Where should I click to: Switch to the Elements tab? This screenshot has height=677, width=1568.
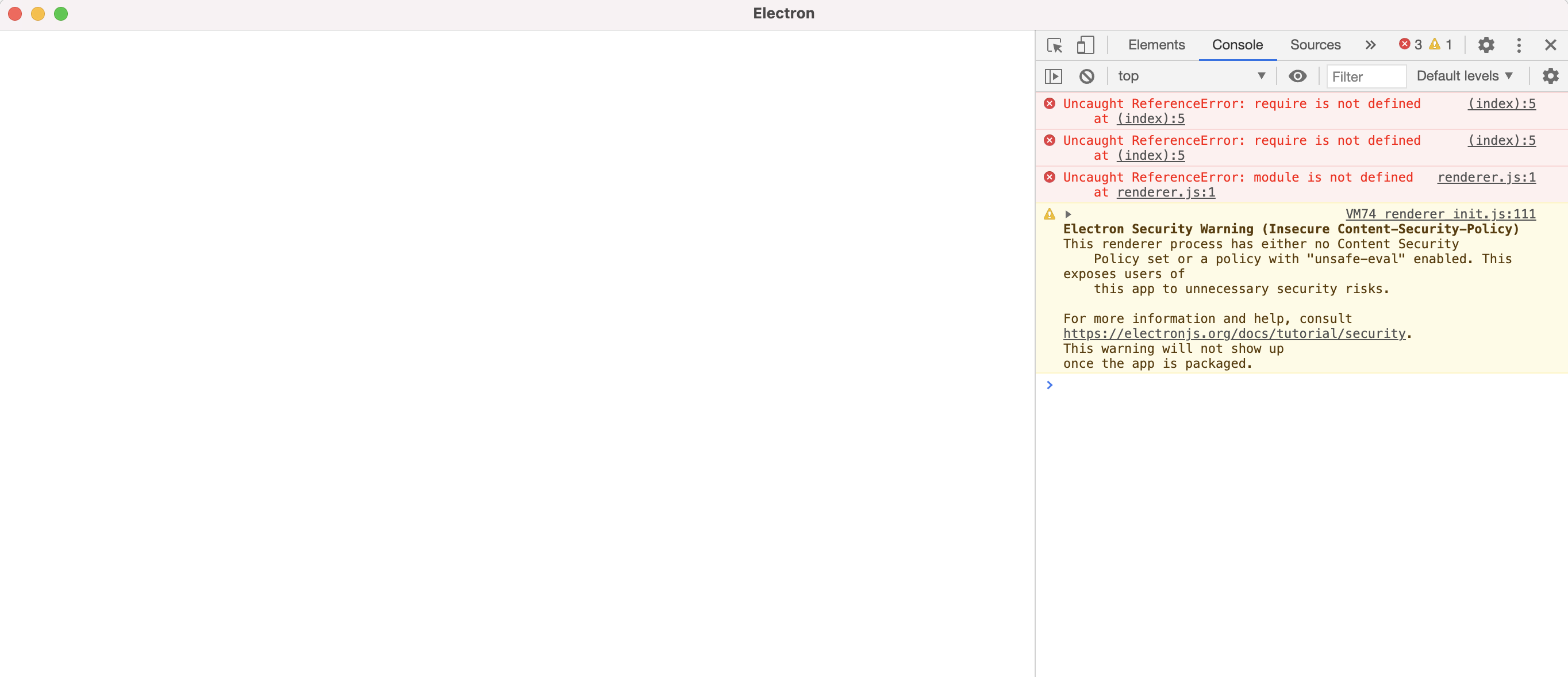1156,44
